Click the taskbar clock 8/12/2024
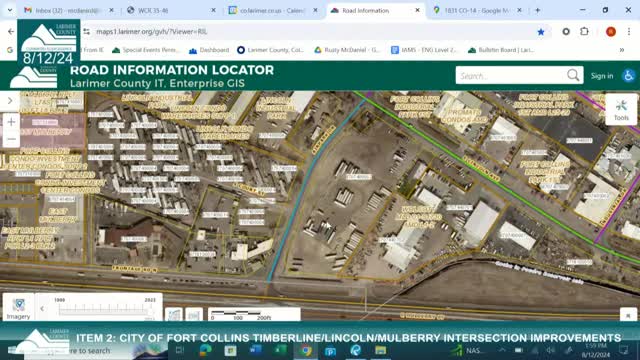 click(596, 351)
